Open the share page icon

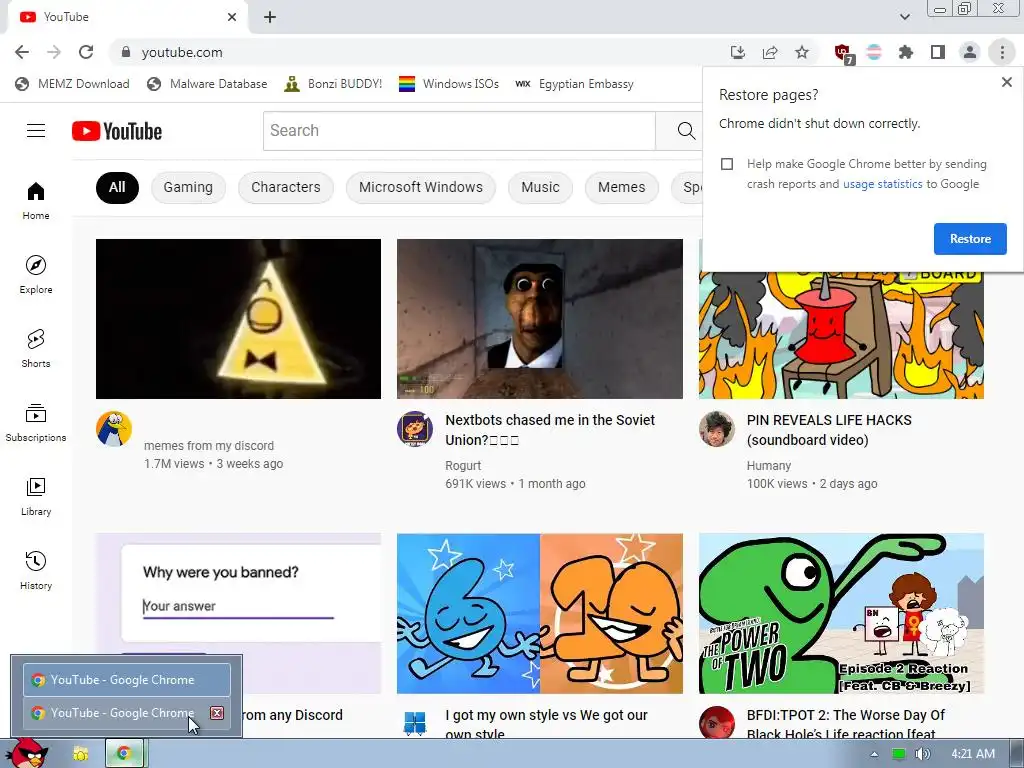[x=770, y=52]
